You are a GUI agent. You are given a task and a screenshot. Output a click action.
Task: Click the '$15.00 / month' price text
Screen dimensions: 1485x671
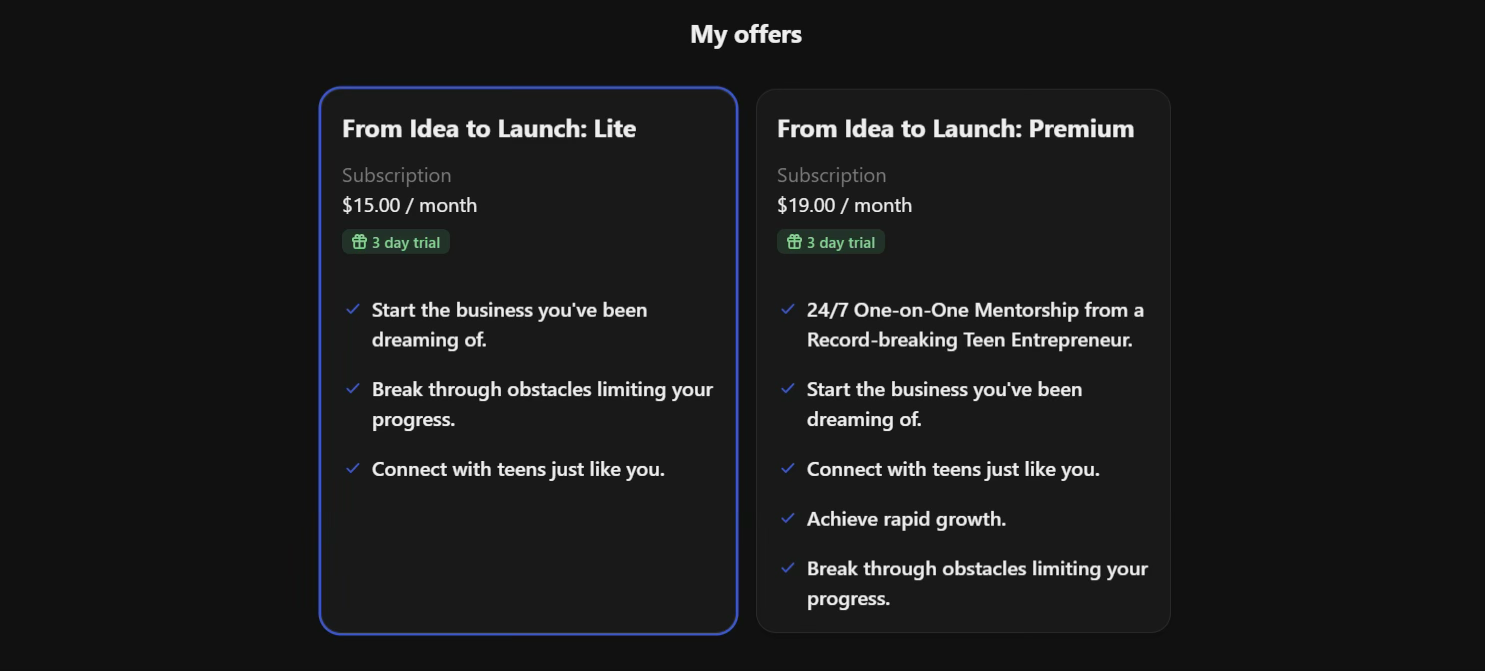[x=409, y=205]
